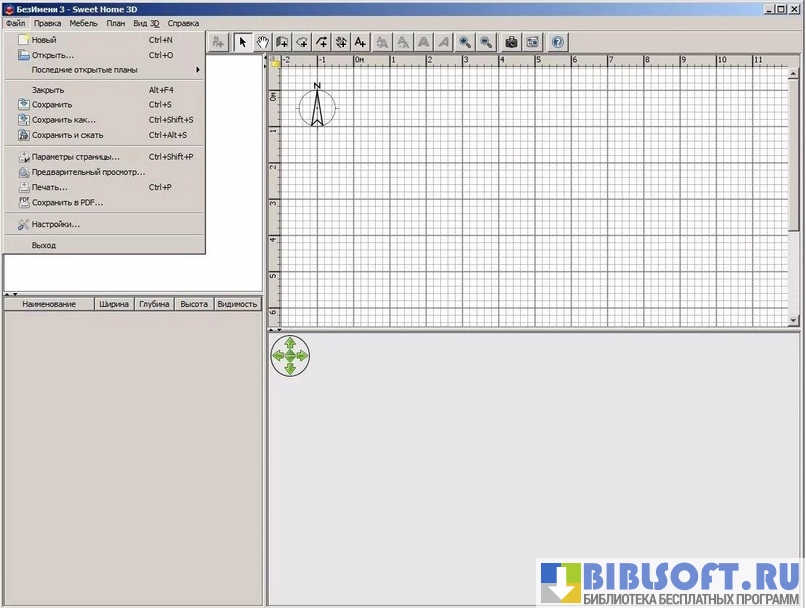Click the green 3D navigation arrows control

(290, 355)
